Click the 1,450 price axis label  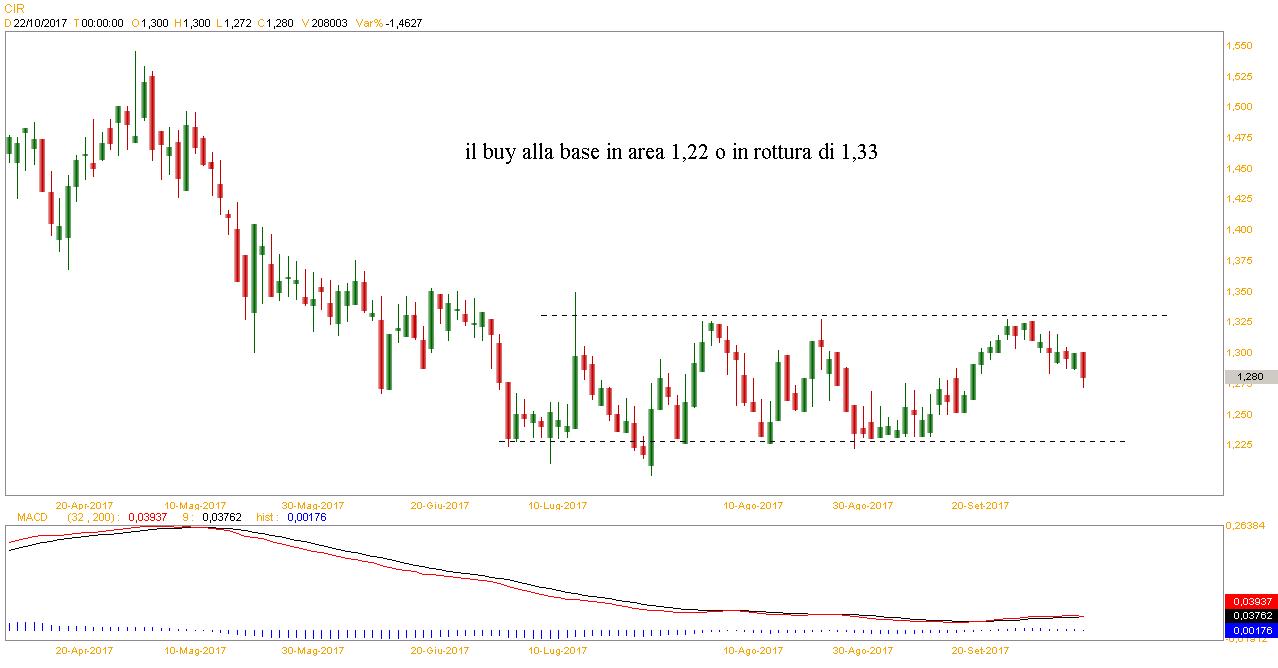(1241, 168)
